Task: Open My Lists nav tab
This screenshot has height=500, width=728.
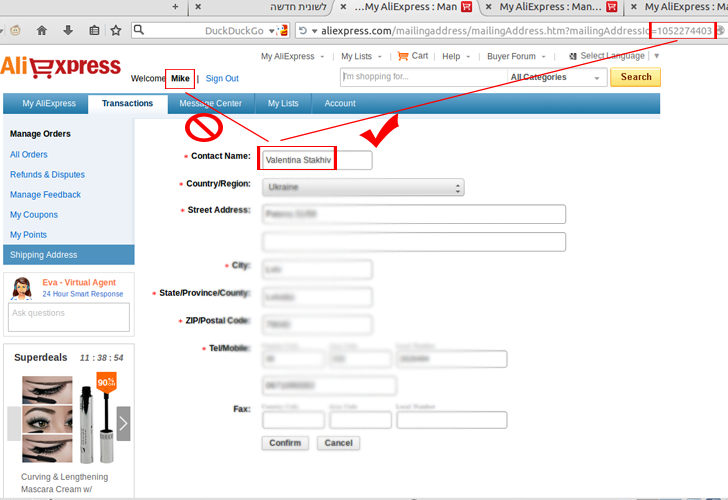Action: pos(283,104)
